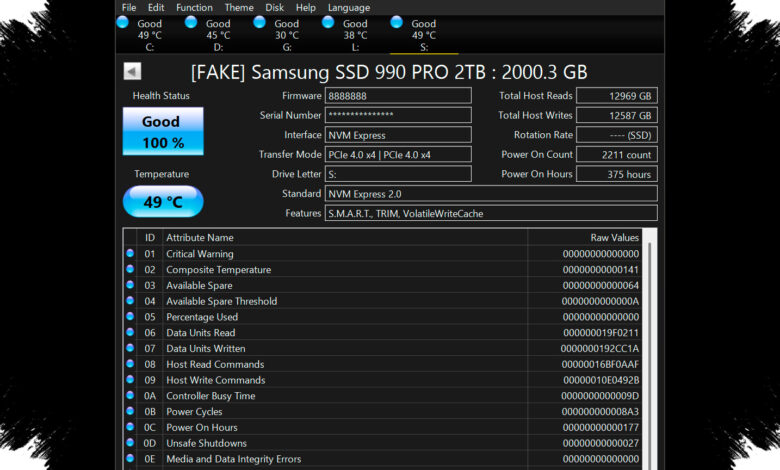Click Power On Count value 2211 count
The width and height of the screenshot is (780, 470).
point(617,154)
